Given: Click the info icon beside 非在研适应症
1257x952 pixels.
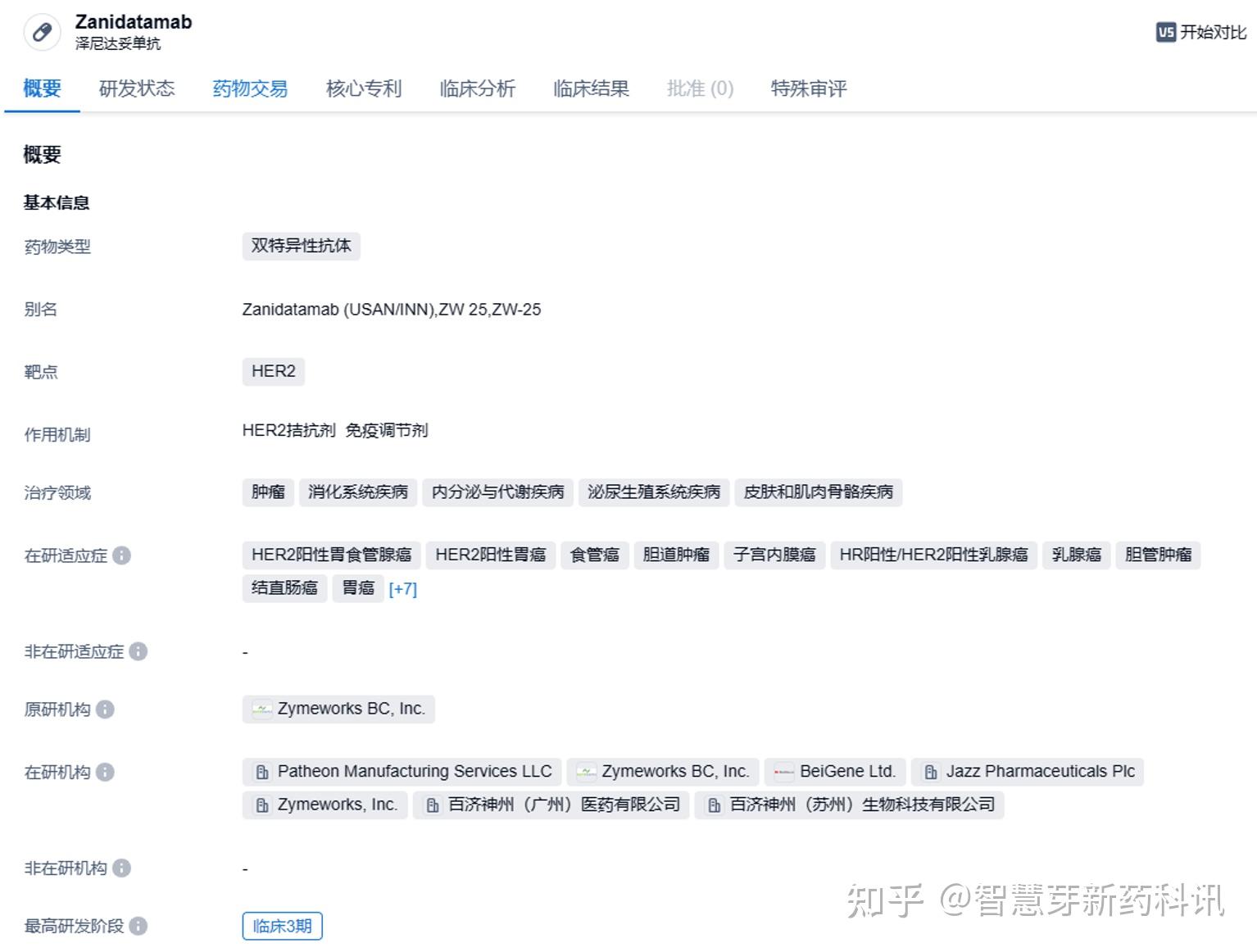Looking at the screenshot, I should 138,652.
